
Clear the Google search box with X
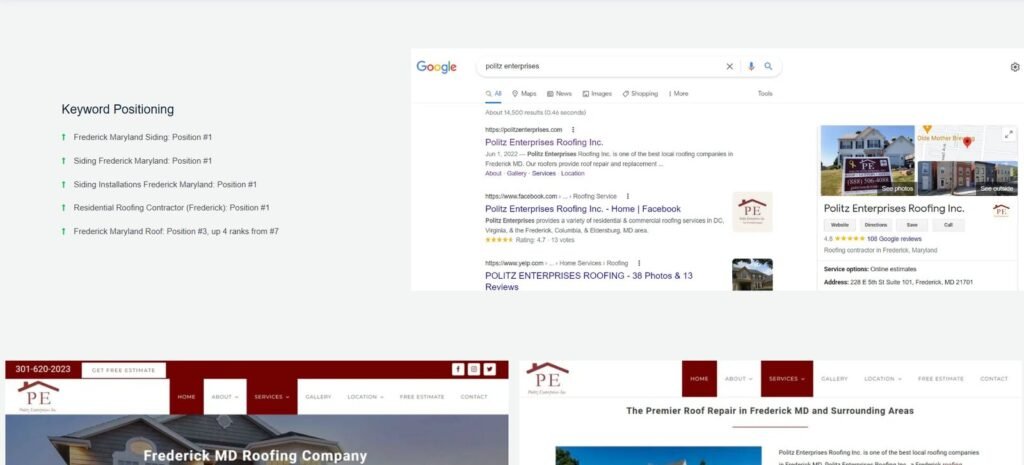click(729, 66)
